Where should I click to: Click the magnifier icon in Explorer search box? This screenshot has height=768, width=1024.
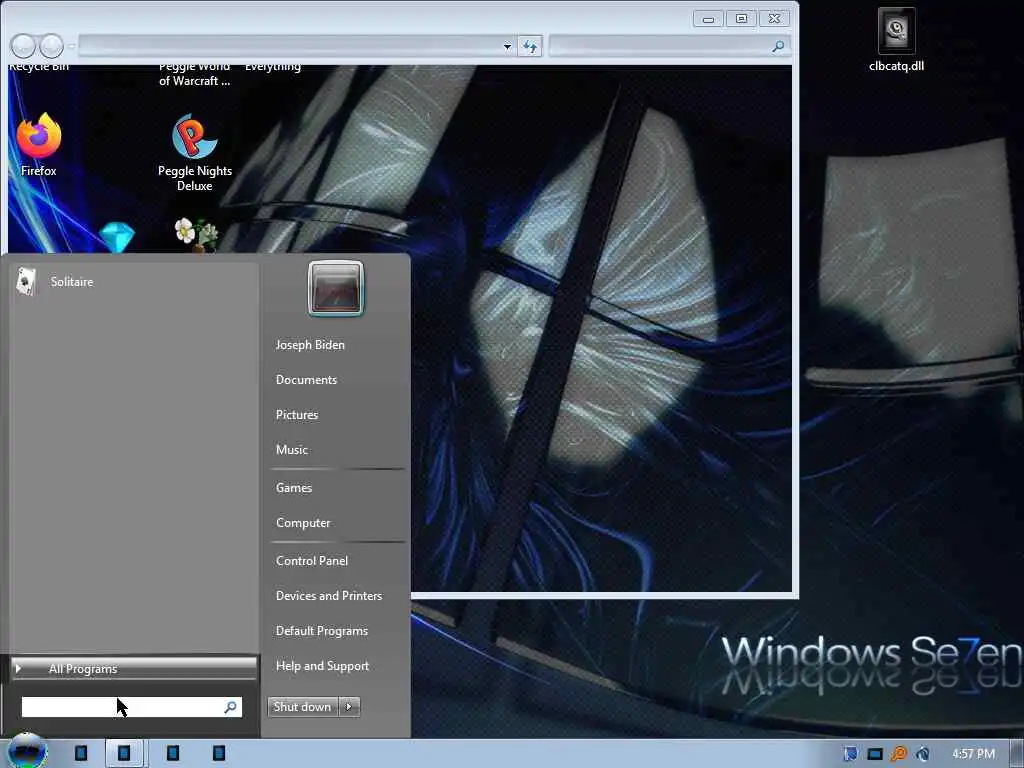tap(778, 46)
